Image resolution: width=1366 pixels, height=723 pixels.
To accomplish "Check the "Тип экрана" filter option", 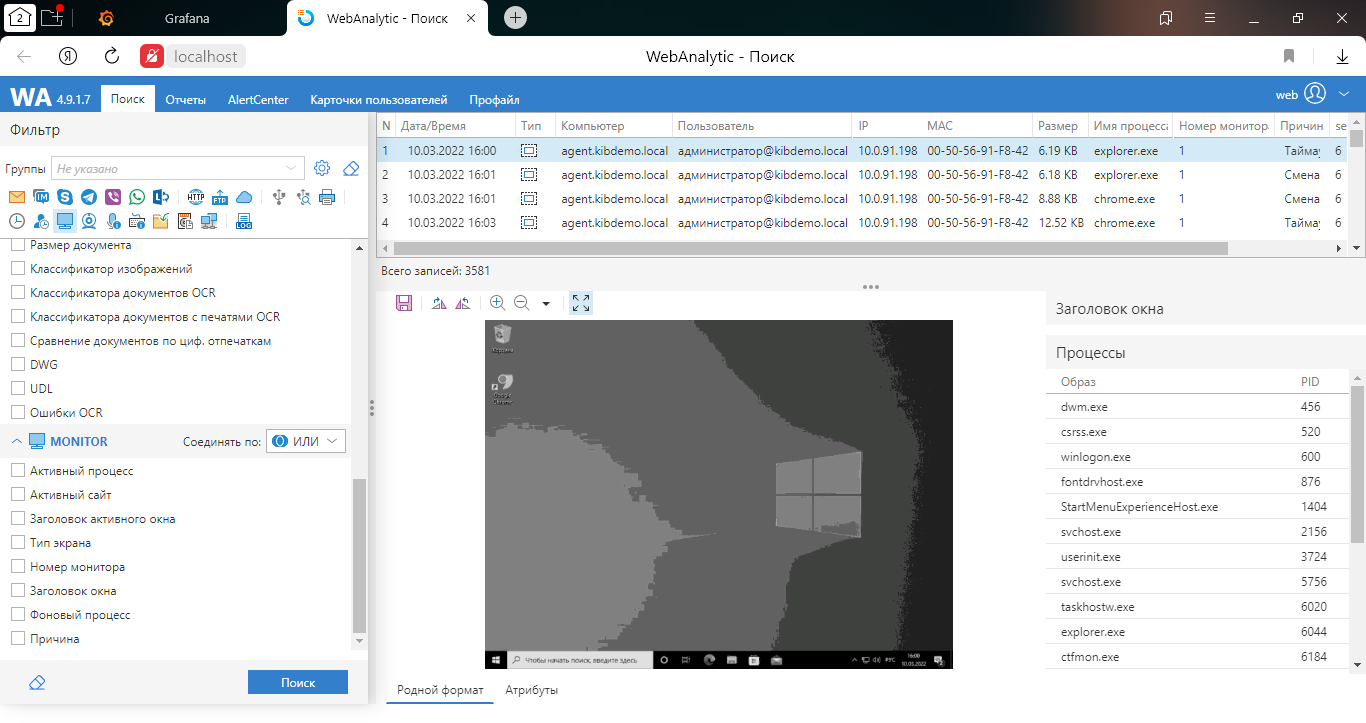I will [17, 543].
